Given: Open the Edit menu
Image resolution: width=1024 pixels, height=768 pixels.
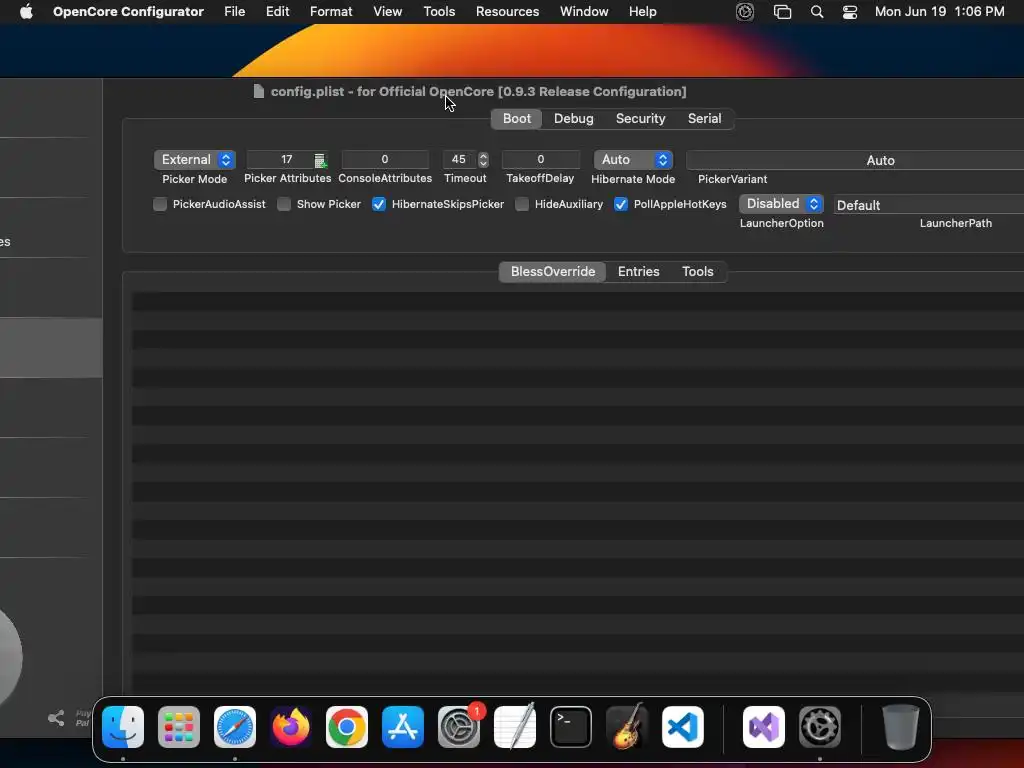Looking at the screenshot, I should [278, 12].
